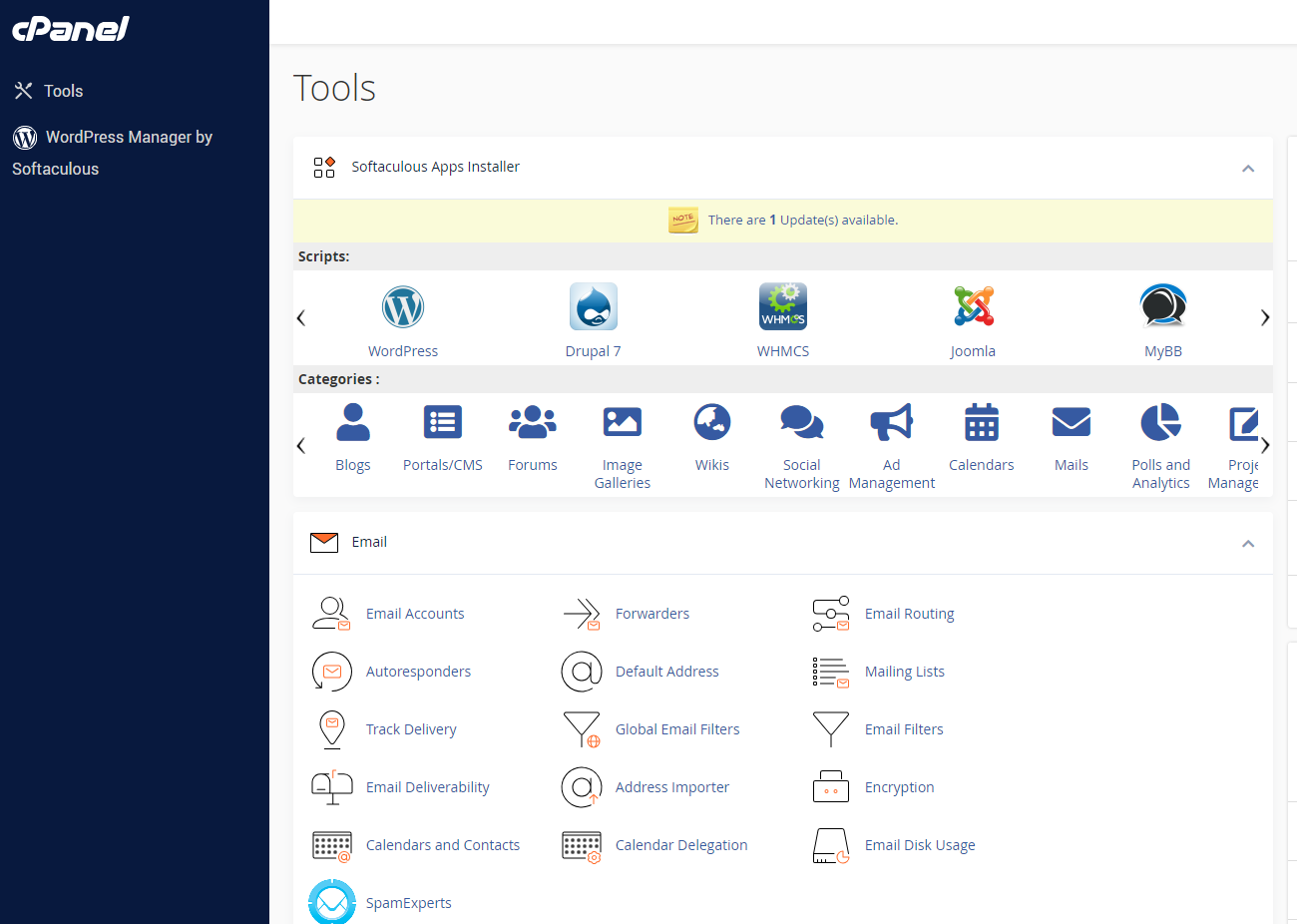The width and height of the screenshot is (1297, 924).
Task: Select the Drupal 7 script icon
Action: (x=594, y=306)
